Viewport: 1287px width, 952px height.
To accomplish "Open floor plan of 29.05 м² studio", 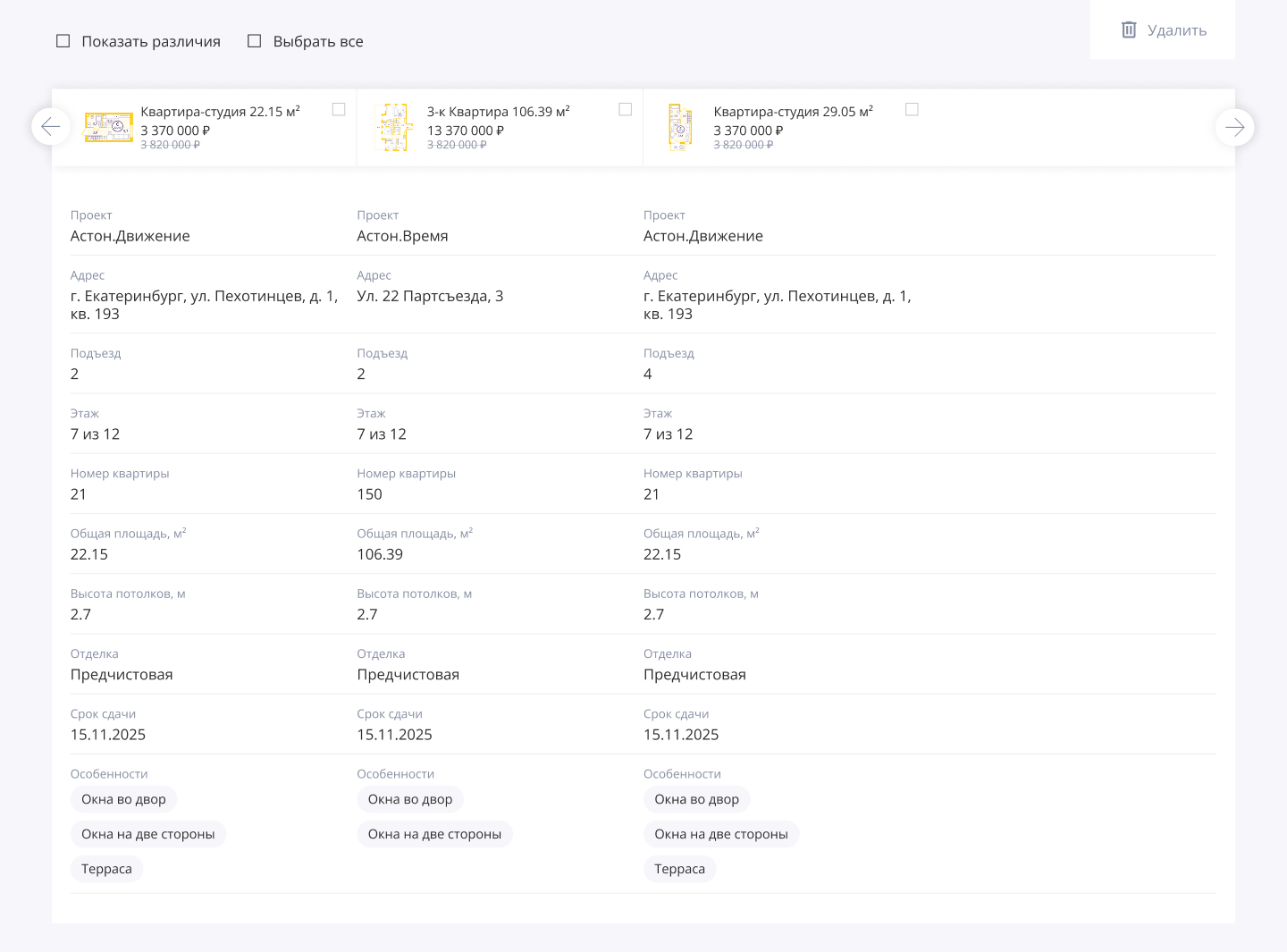I will 680,127.
